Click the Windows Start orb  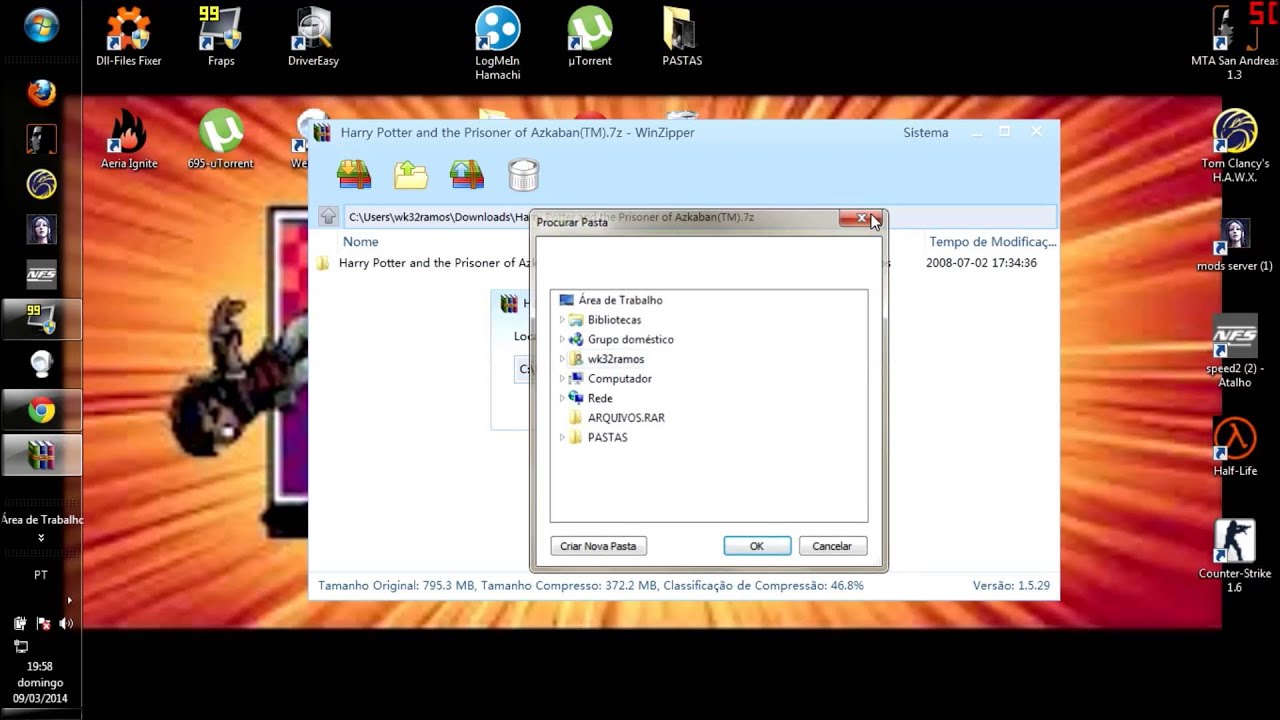41,28
